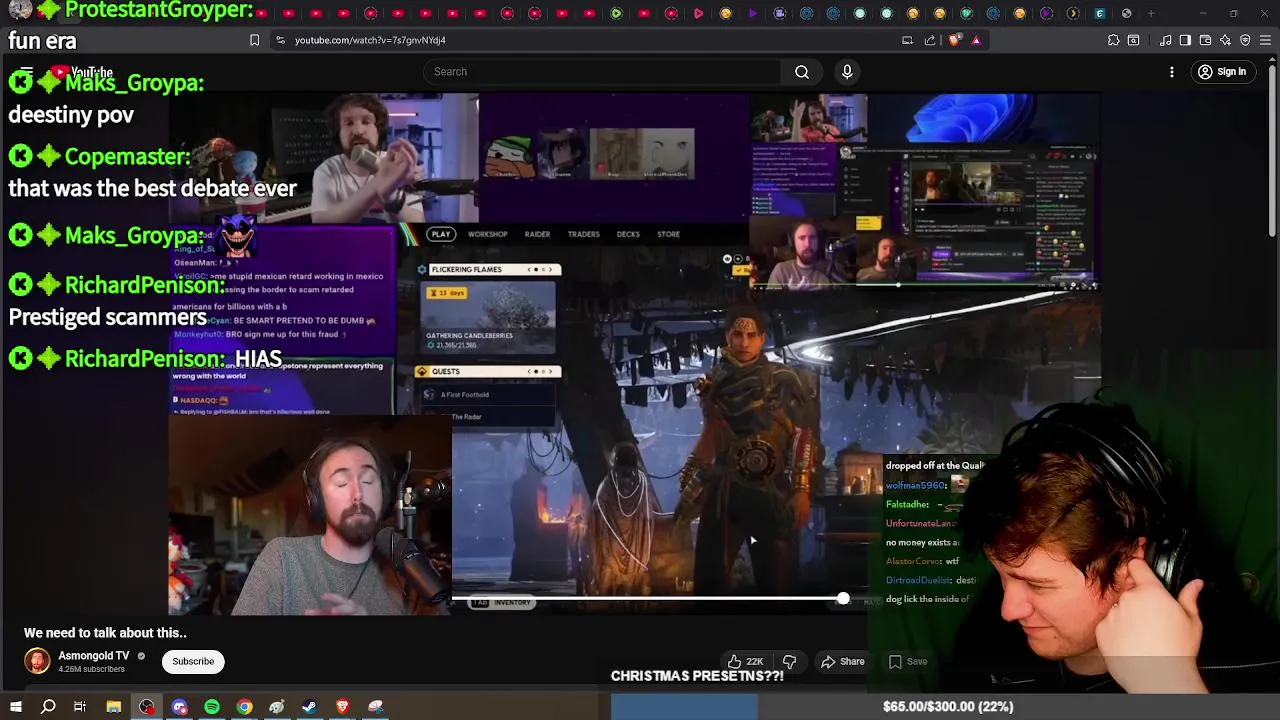Click the share page icon in address bar
The height and width of the screenshot is (720, 1280).
[x=930, y=40]
